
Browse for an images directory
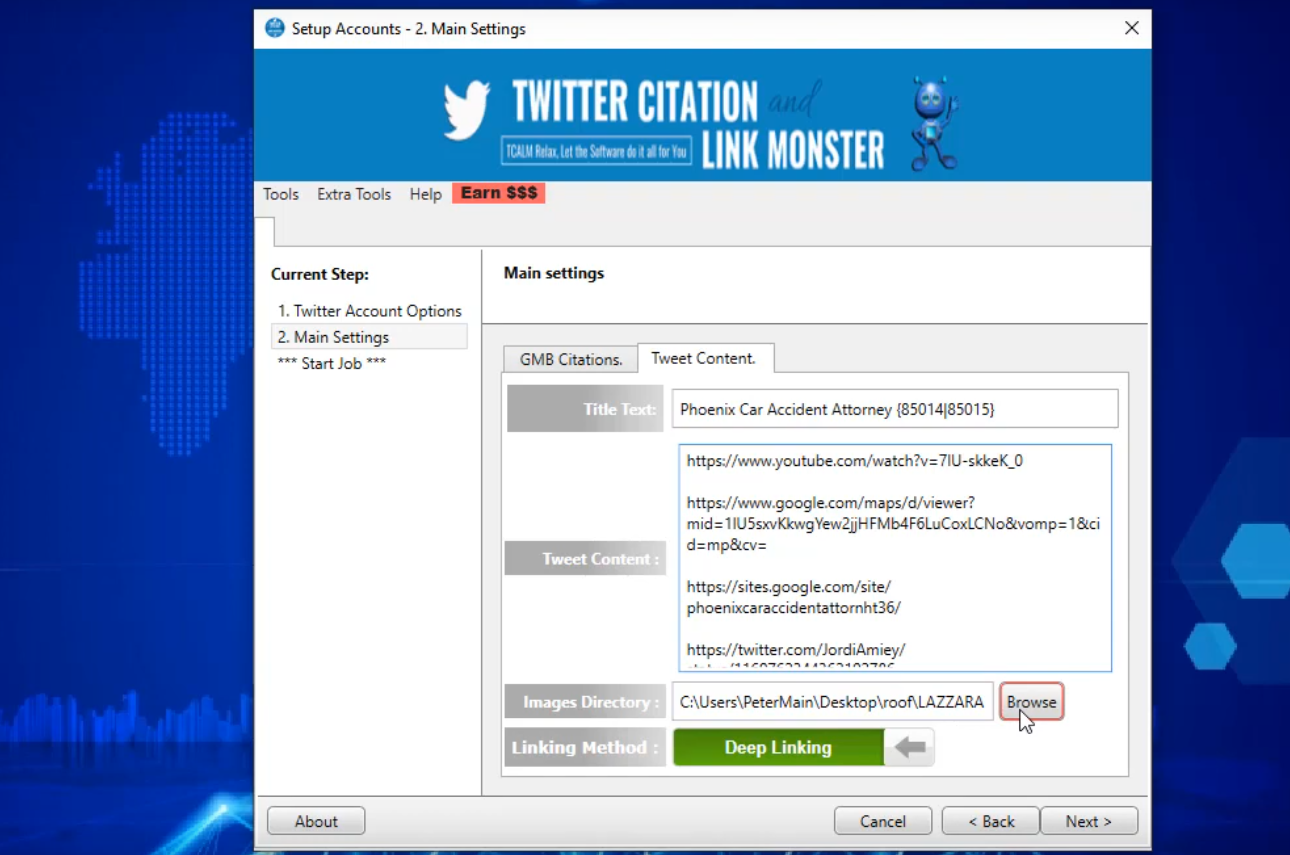coord(1031,702)
